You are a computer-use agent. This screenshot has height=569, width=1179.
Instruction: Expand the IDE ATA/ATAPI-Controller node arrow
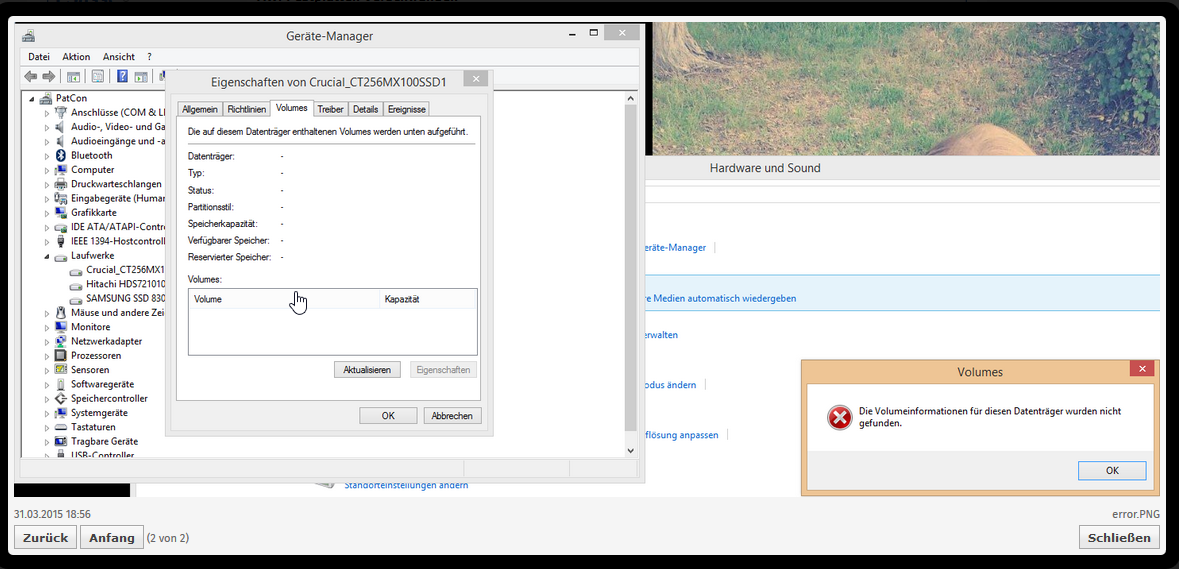click(47, 227)
